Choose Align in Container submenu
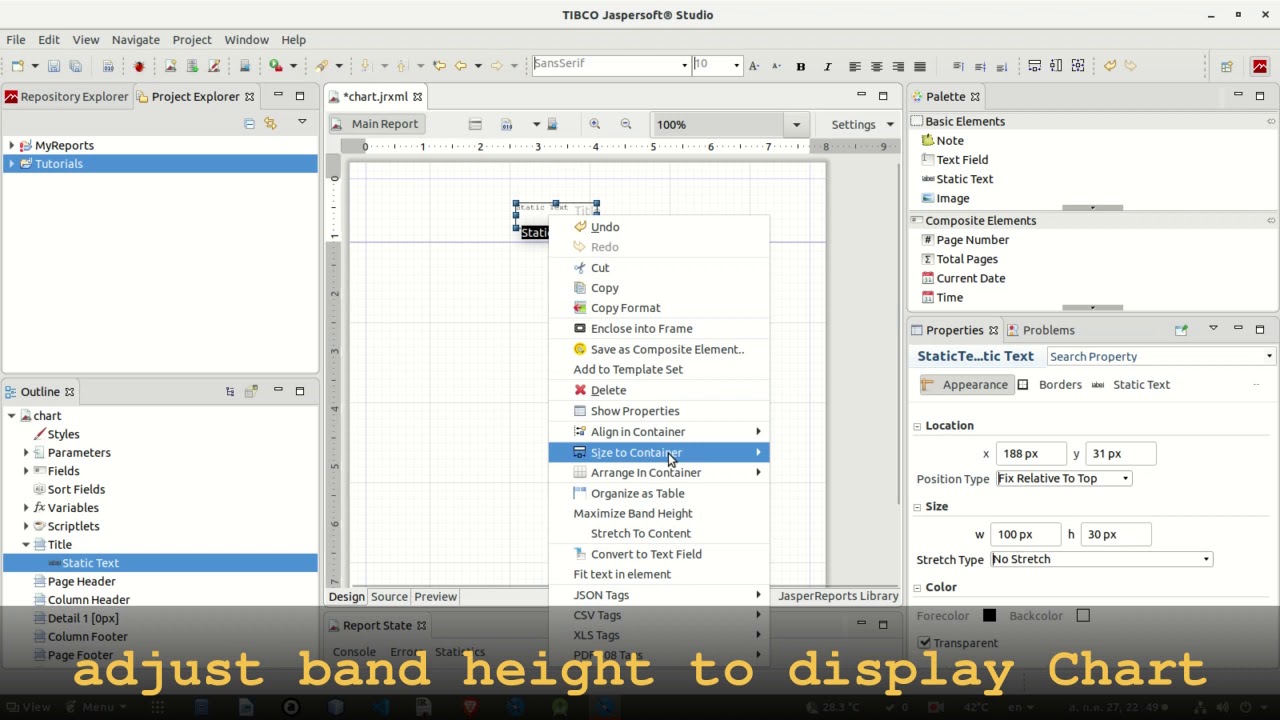The width and height of the screenshot is (1280, 720). pos(659,432)
